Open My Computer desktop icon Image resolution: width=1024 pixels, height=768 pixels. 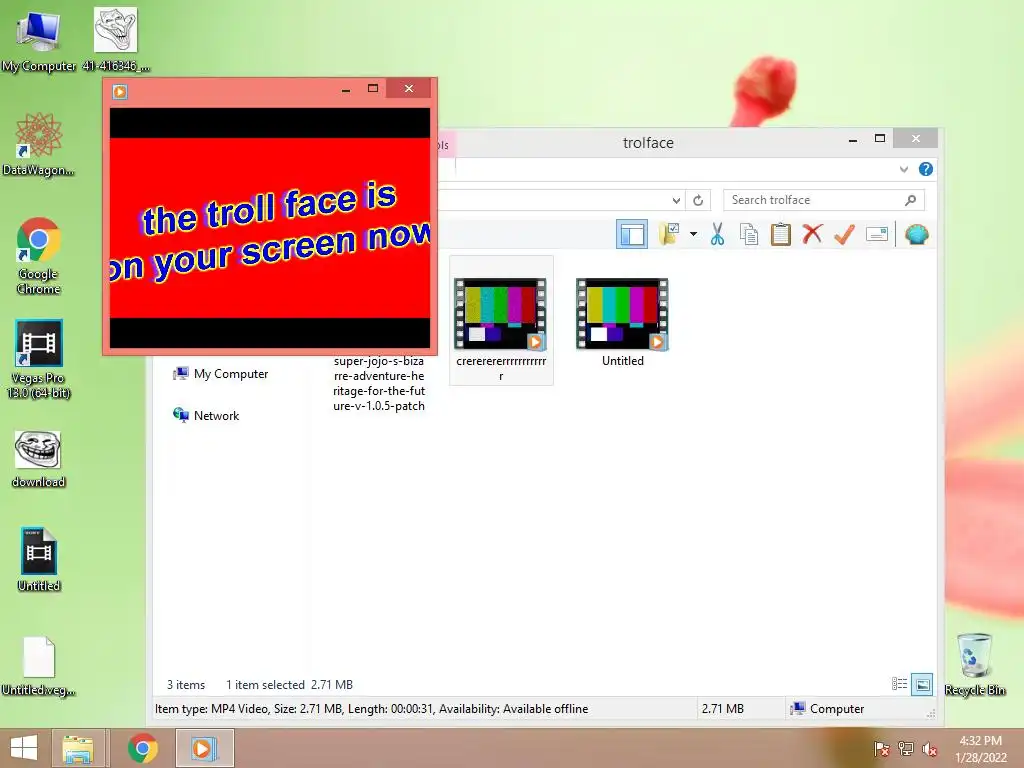point(38,40)
